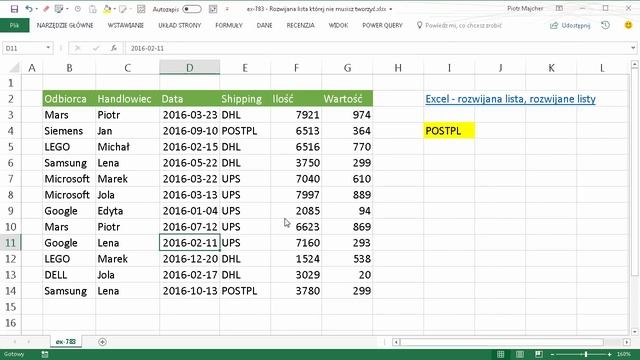Click the grid table icon before Autozapis
This screenshot has width=640, height=360.
141,9
